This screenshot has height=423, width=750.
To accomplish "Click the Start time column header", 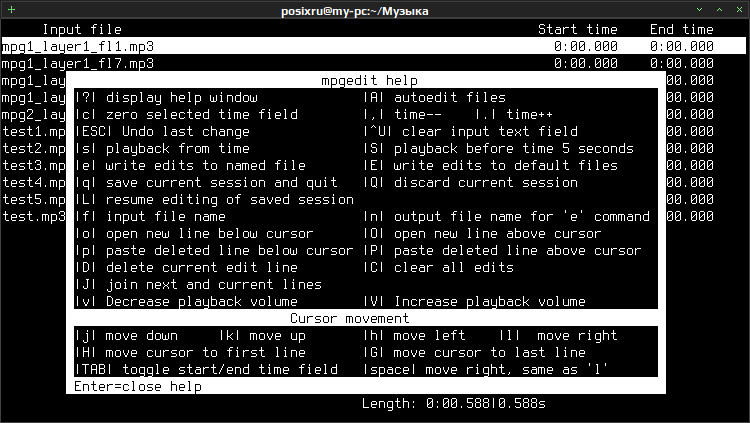I will [x=578, y=30].
